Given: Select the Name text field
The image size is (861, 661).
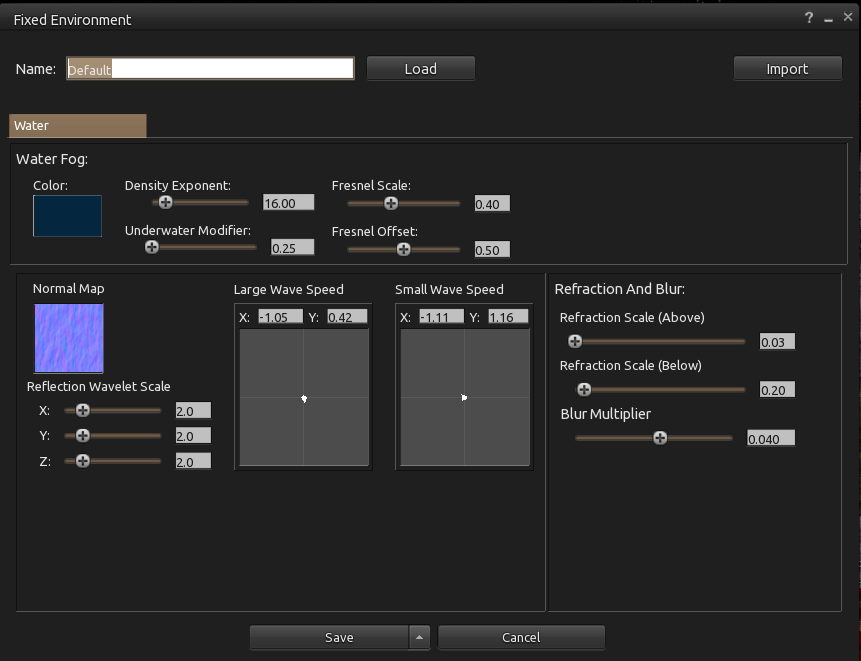Looking at the screenshot, I should [x=210, y=68].
